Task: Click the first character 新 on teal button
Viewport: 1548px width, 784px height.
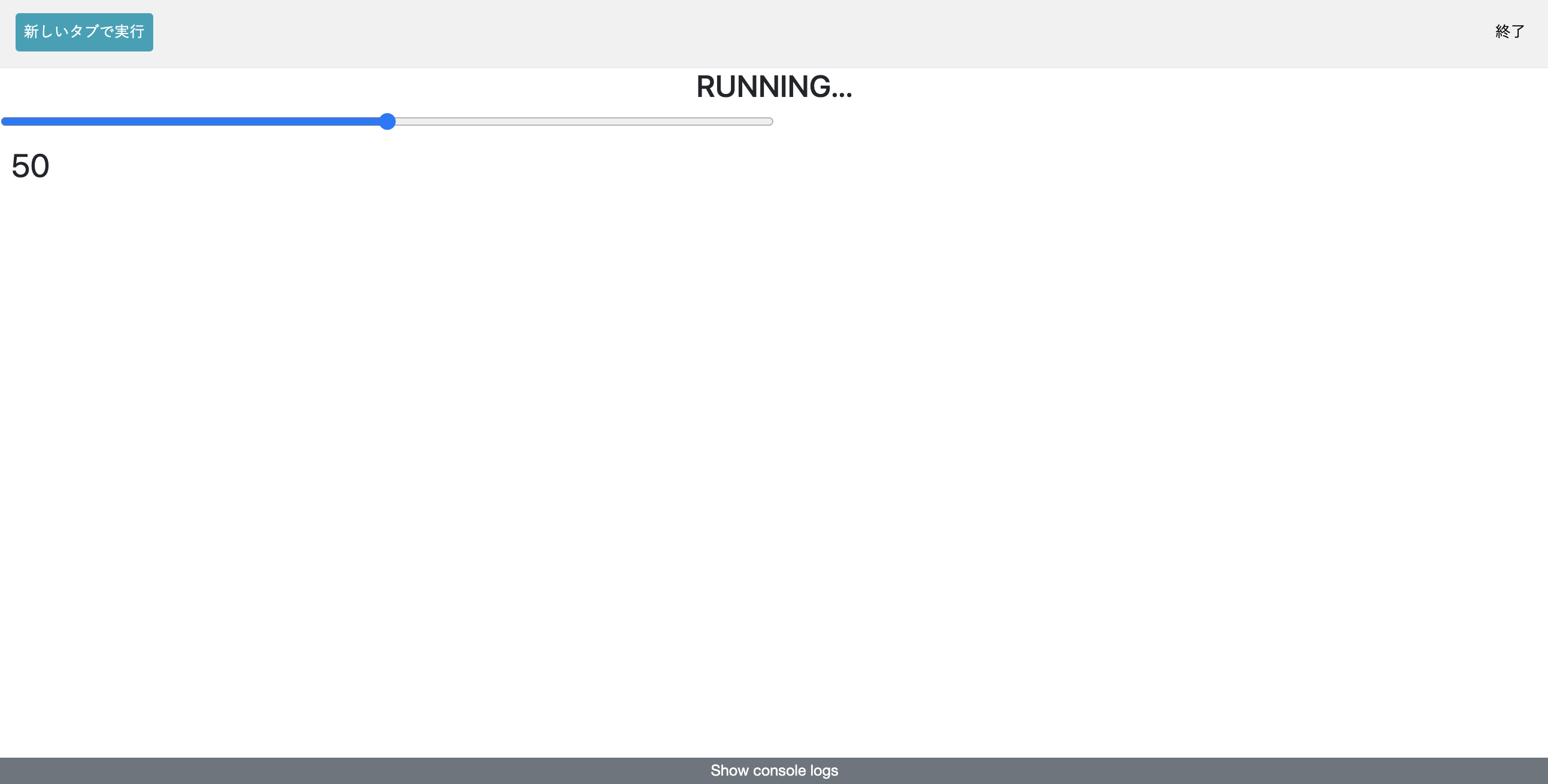Action: 31,31
